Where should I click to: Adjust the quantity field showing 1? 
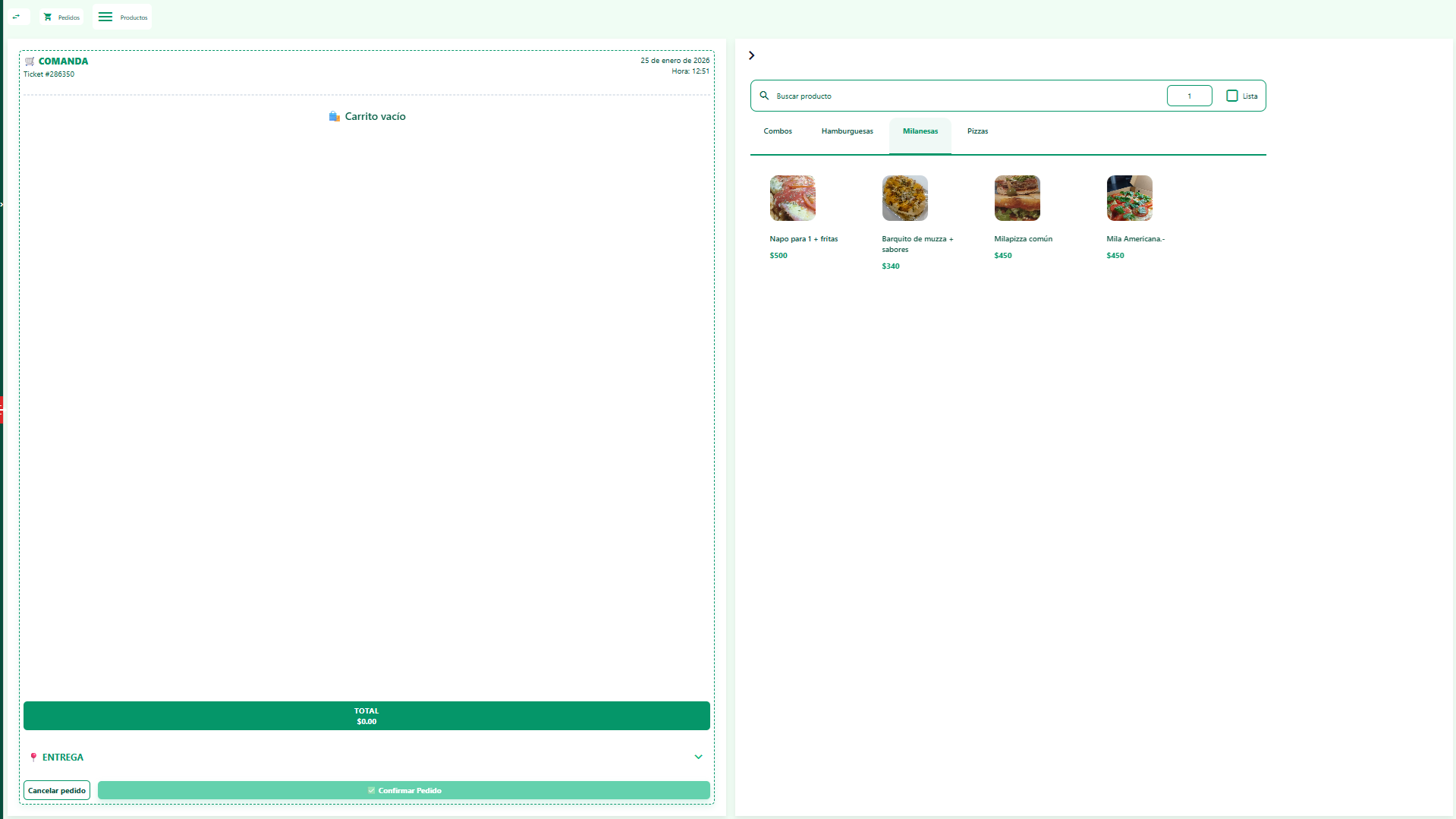pos(1189,96)
